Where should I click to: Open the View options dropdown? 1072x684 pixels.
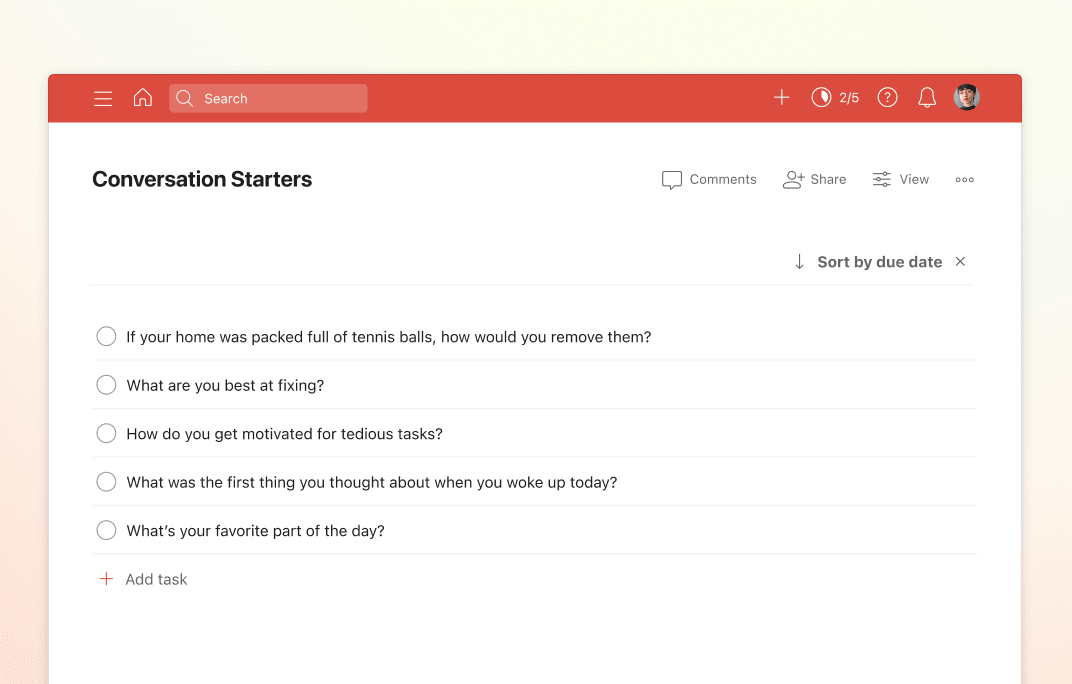click(x=901, y=180)
